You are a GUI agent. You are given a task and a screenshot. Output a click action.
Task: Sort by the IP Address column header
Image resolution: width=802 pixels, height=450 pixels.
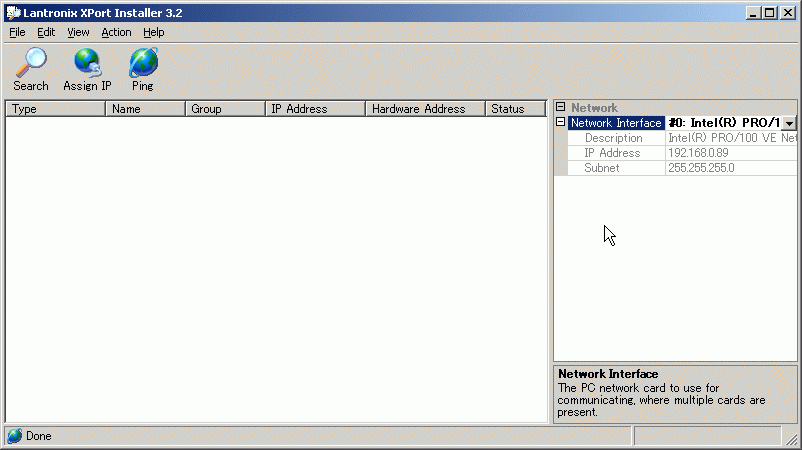(x=316, y=109)
